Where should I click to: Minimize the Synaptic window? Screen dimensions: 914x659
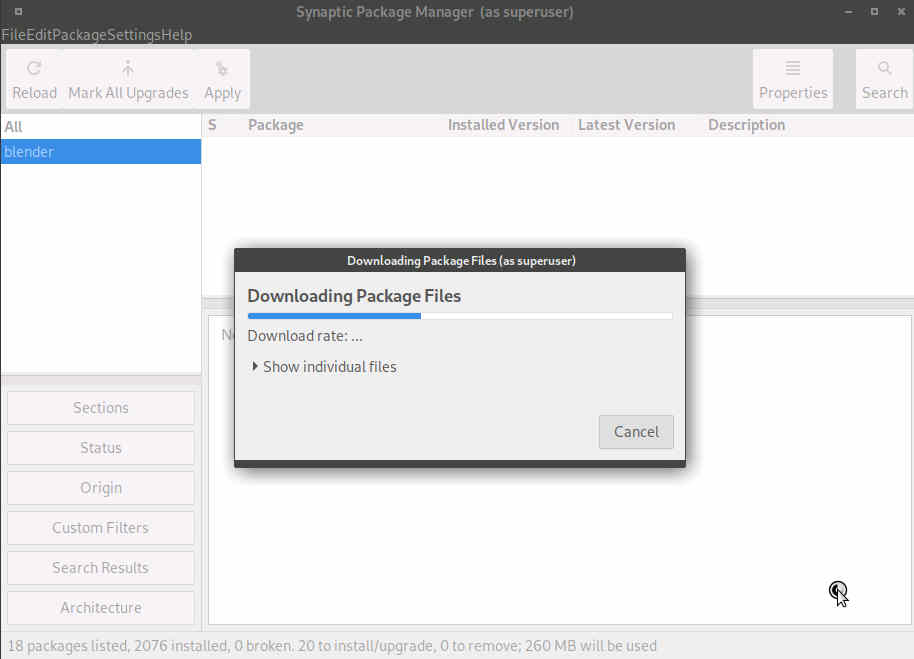848,12
